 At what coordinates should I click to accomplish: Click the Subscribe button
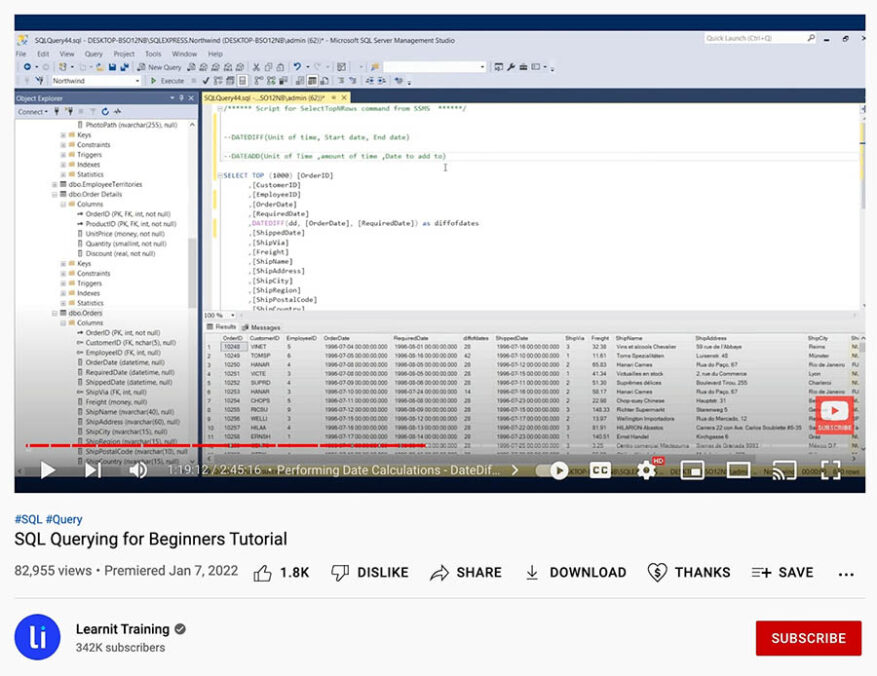click(x=811, y=637)
